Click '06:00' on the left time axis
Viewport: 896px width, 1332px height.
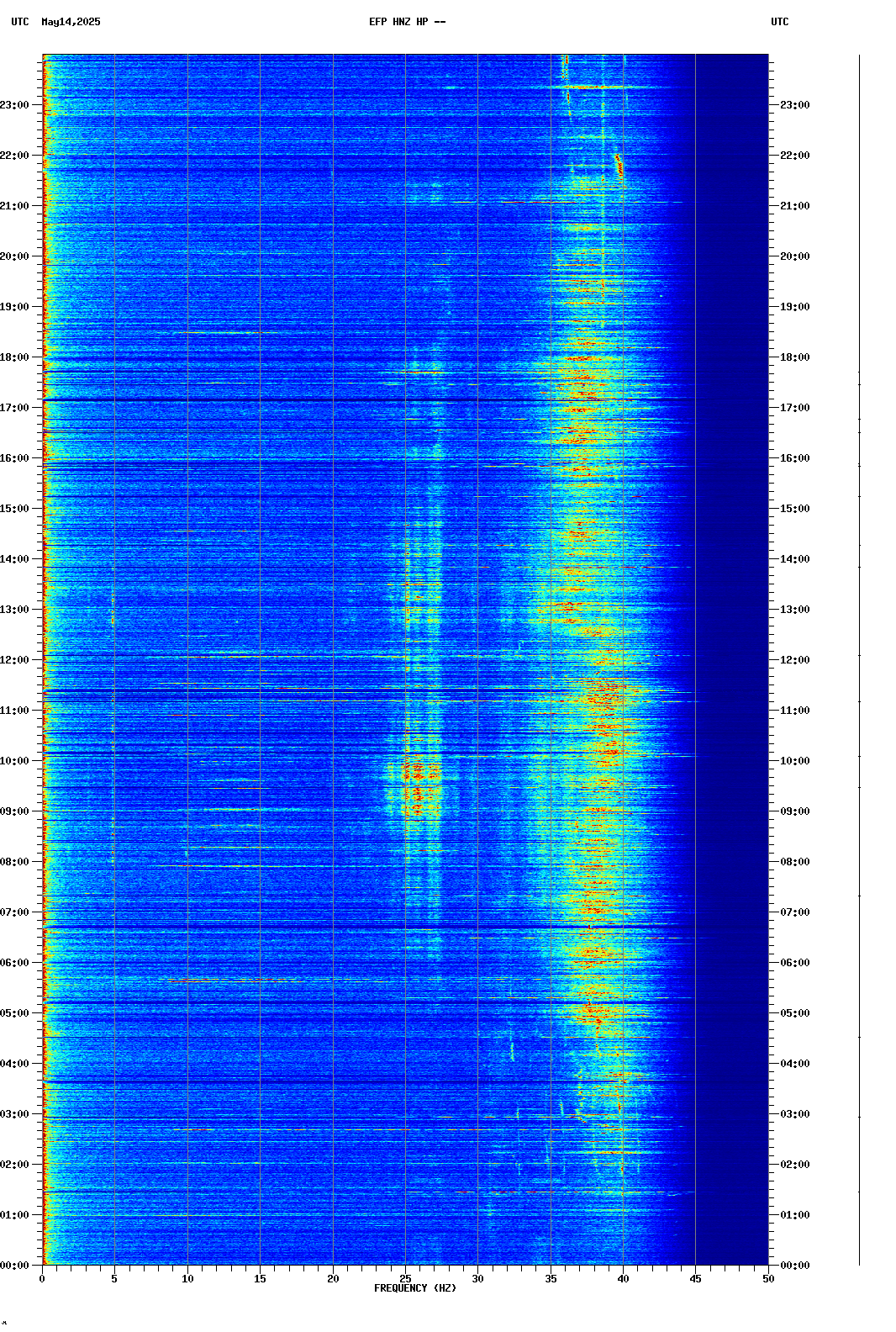14,963
